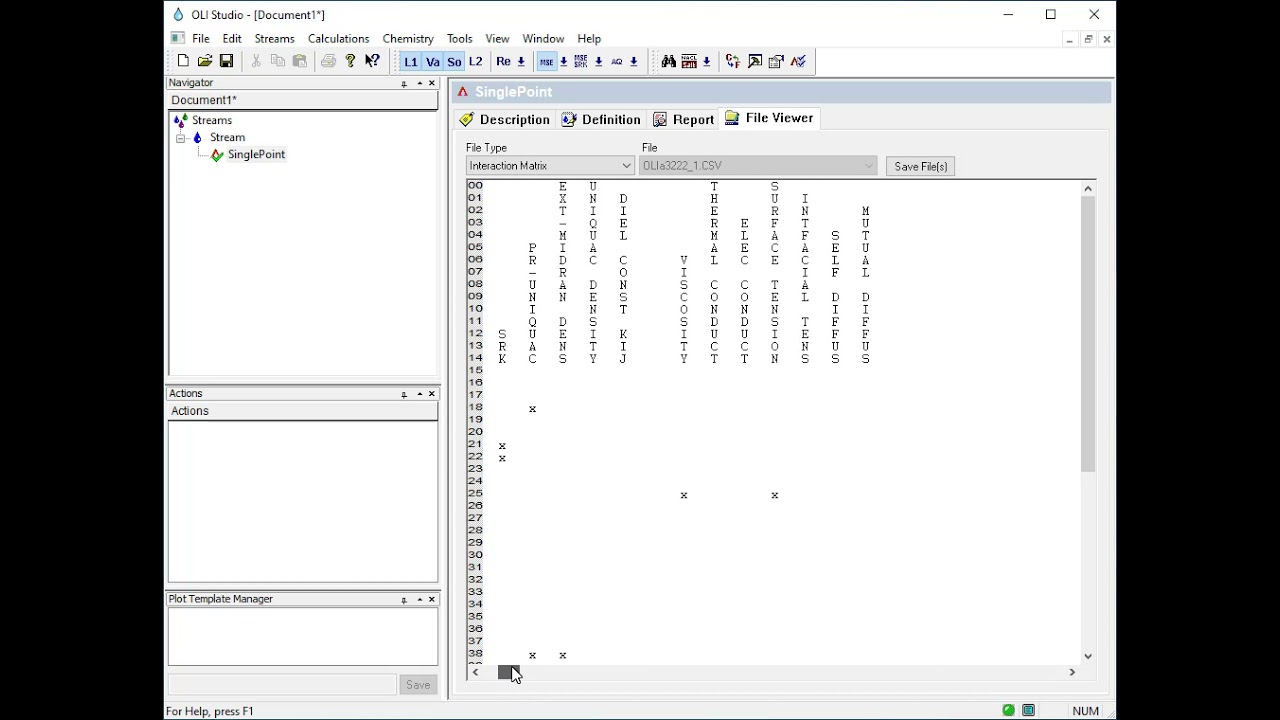Screen dimensions: 1280x720
Task: Click the properties sheet icon in toolbar
Action: [x=776, y=62]
